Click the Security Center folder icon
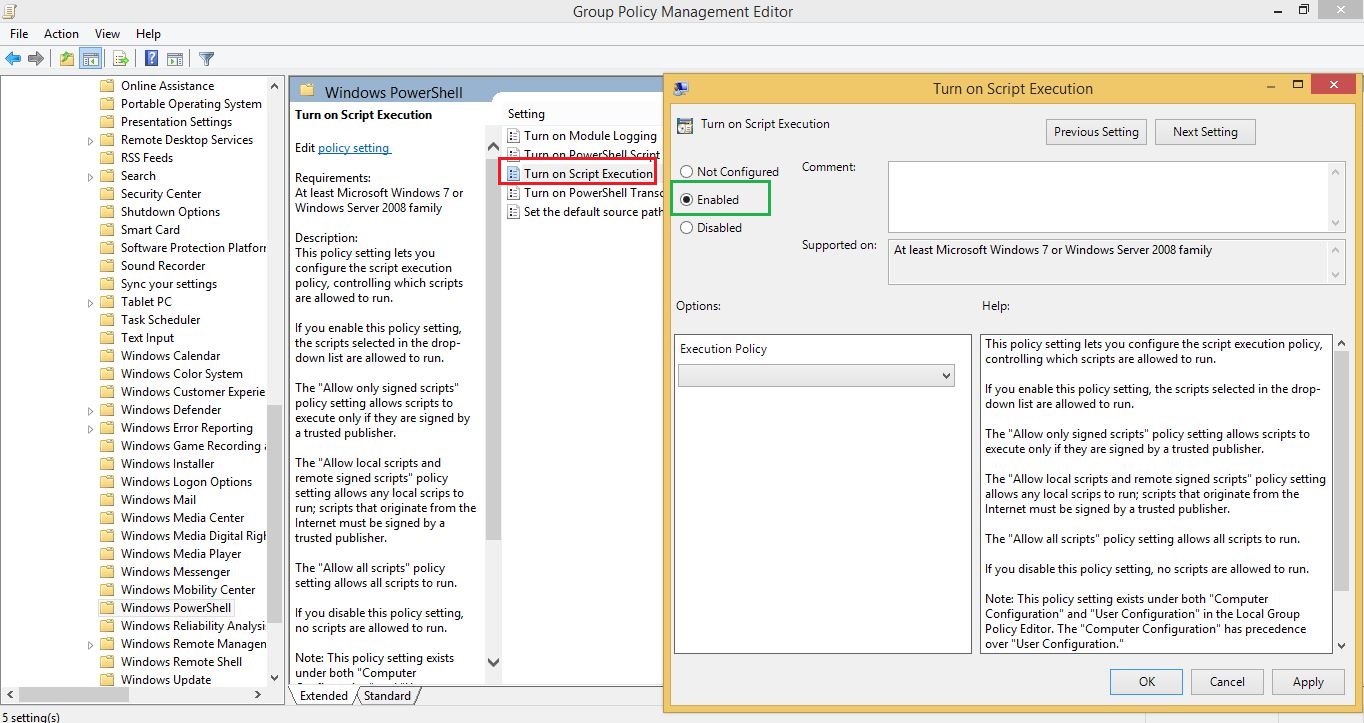The image size is (1364, 723). 107,194
